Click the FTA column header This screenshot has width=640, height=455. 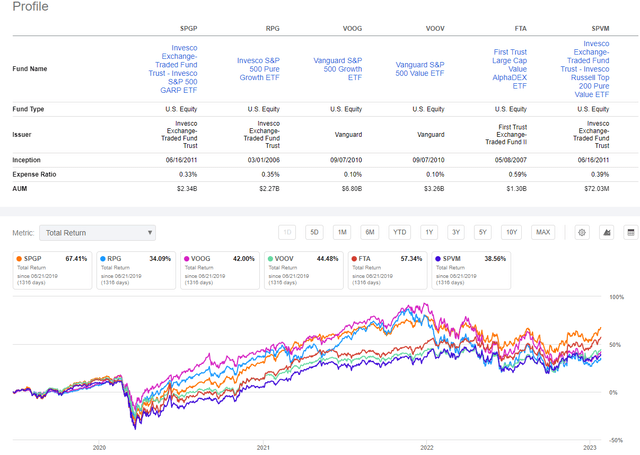click(521, 29)
